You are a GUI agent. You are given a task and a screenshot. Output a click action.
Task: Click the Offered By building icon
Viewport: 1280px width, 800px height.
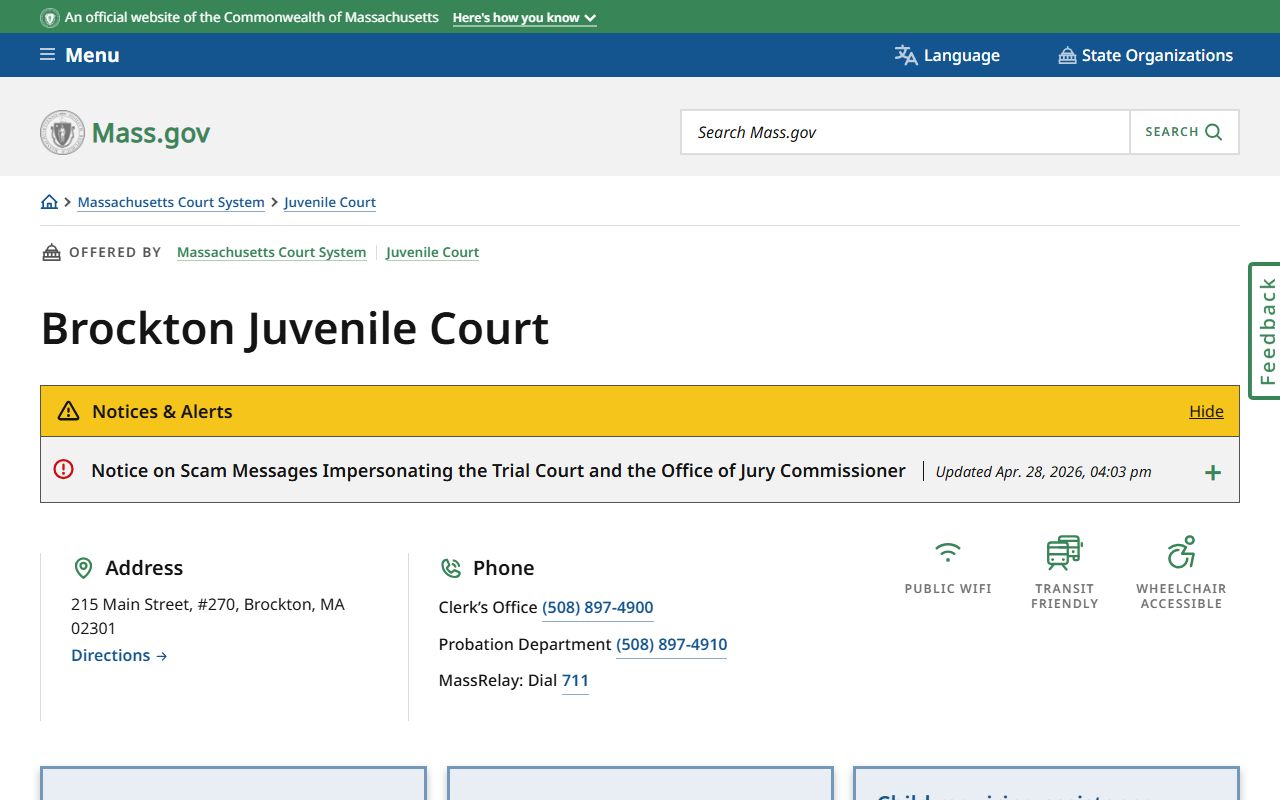[51, 252]
